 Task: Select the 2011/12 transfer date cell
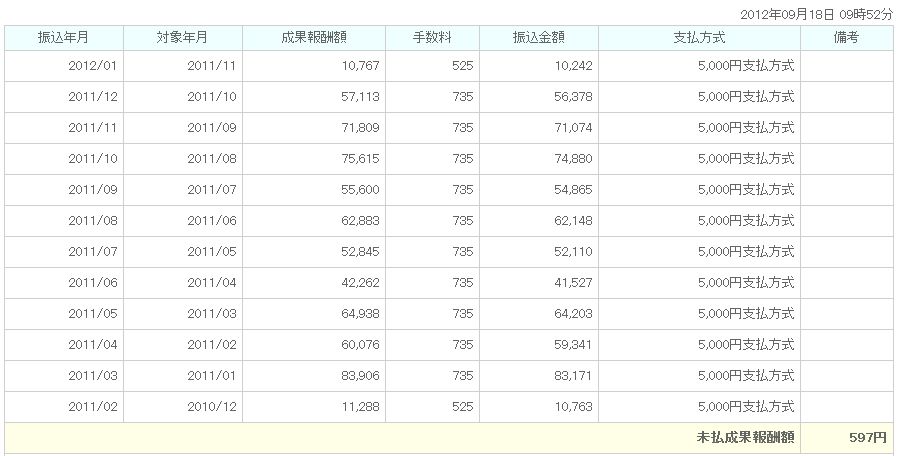coord(64,97)
